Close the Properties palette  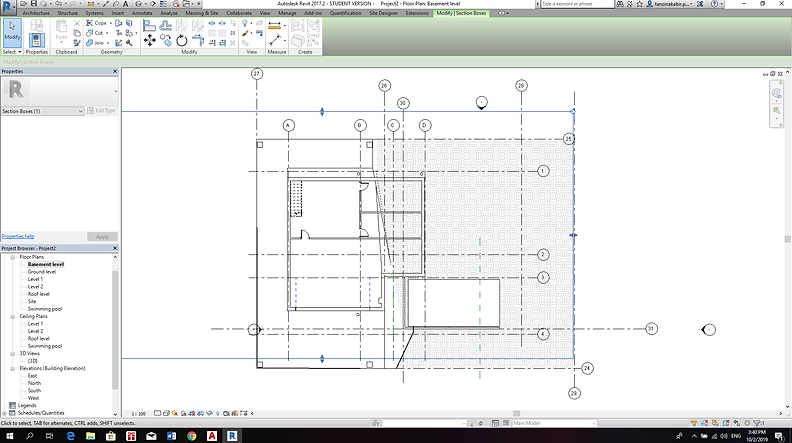click(x=115, y=71)
